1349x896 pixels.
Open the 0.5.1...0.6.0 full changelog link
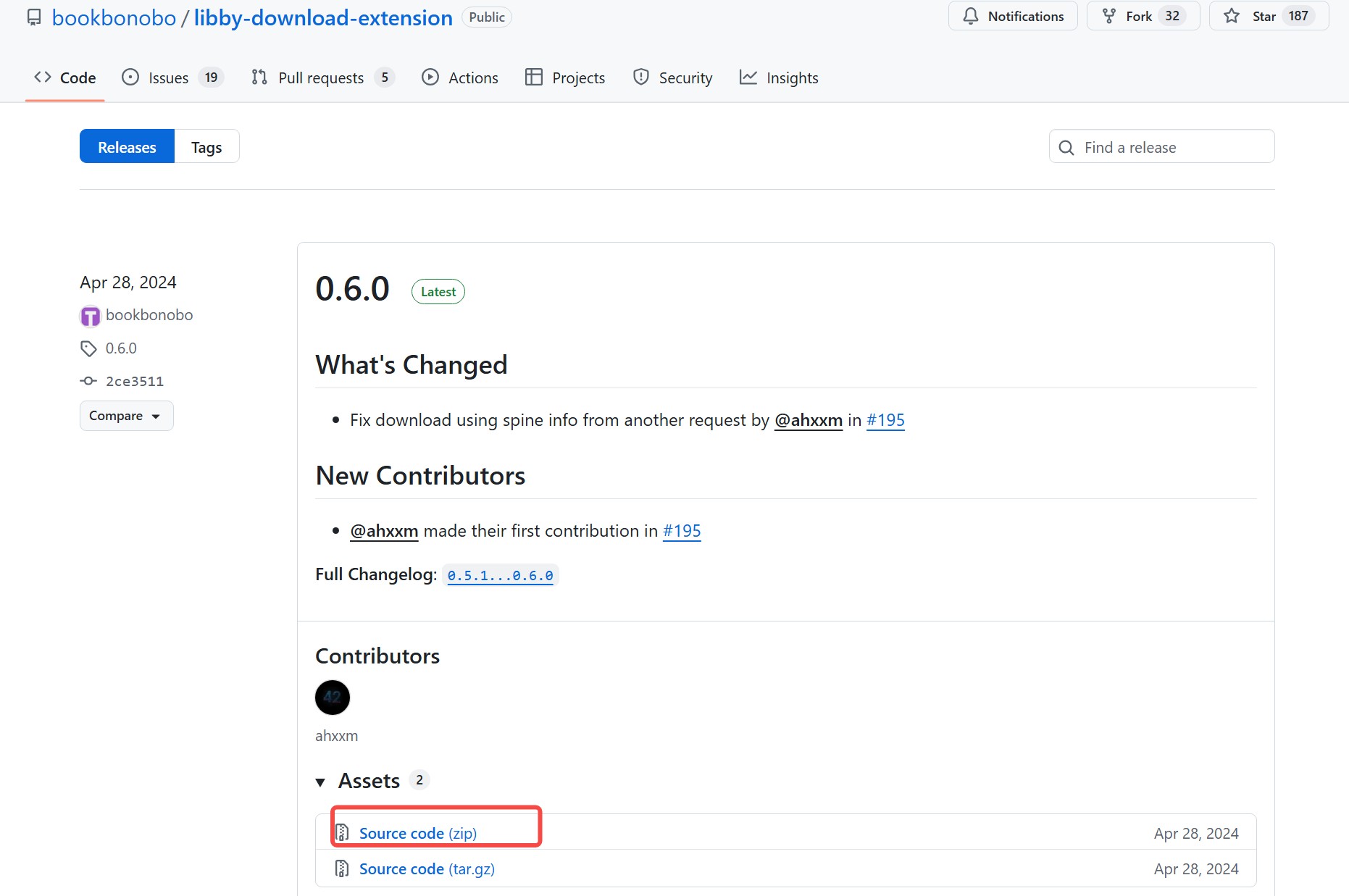click(x=500, y=575)
